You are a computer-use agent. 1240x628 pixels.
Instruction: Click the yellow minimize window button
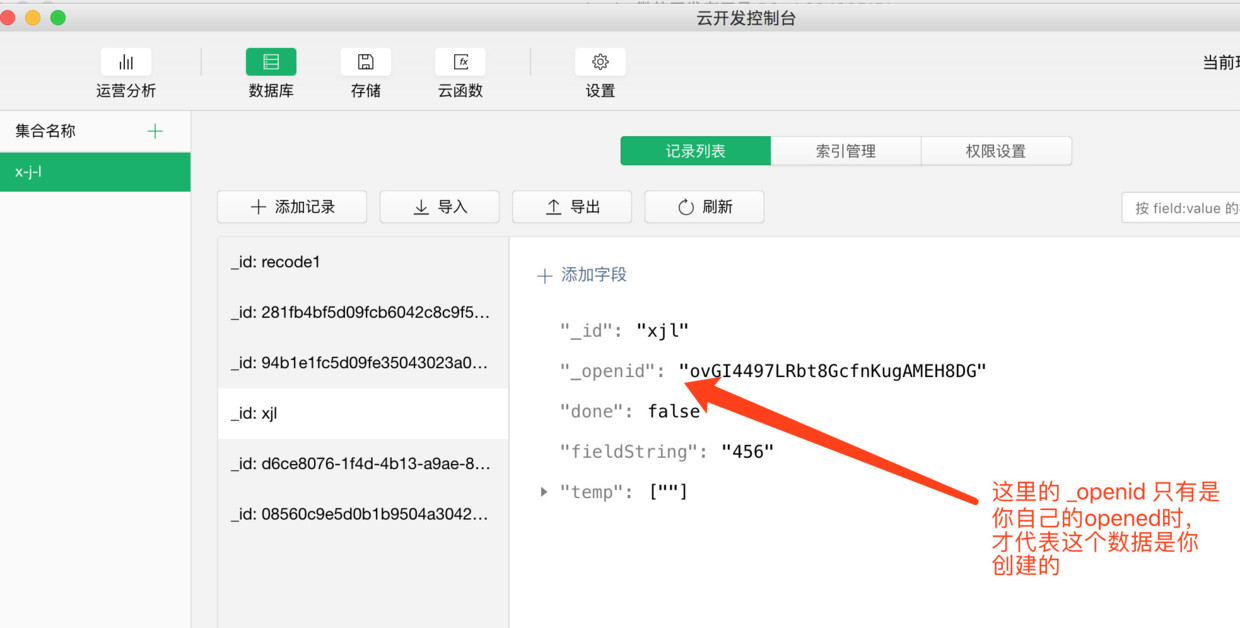(33, 18)
